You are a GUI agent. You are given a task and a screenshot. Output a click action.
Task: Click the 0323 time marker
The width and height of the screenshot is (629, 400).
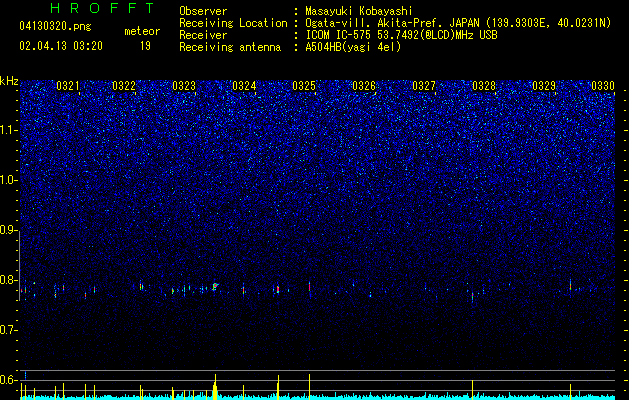coord(184,86)
